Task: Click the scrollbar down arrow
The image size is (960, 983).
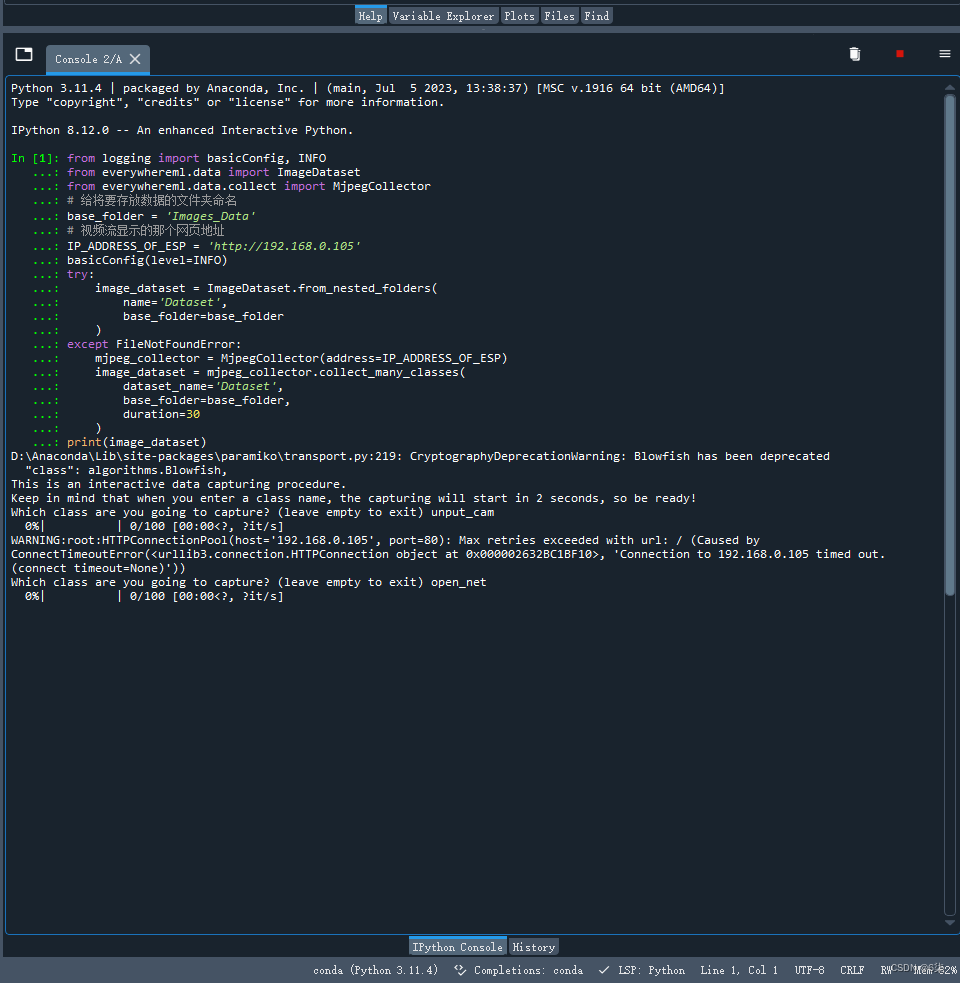Action: click(x=949, y=922)
